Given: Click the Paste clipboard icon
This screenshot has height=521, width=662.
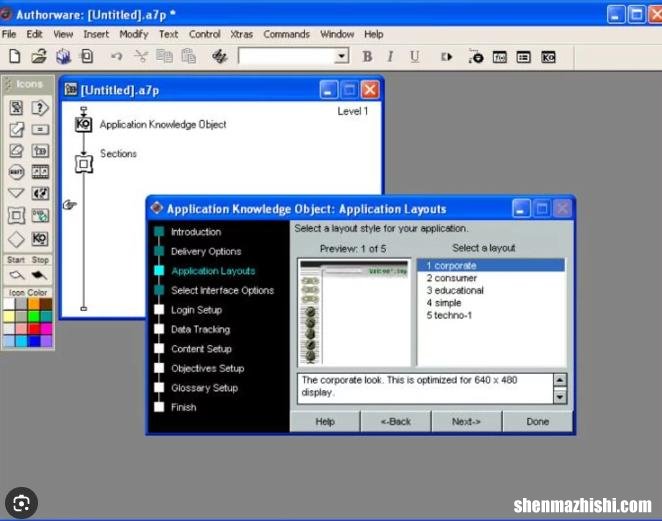Looking at the screenshot, I should pyautogui.click(x=188, y=56).
